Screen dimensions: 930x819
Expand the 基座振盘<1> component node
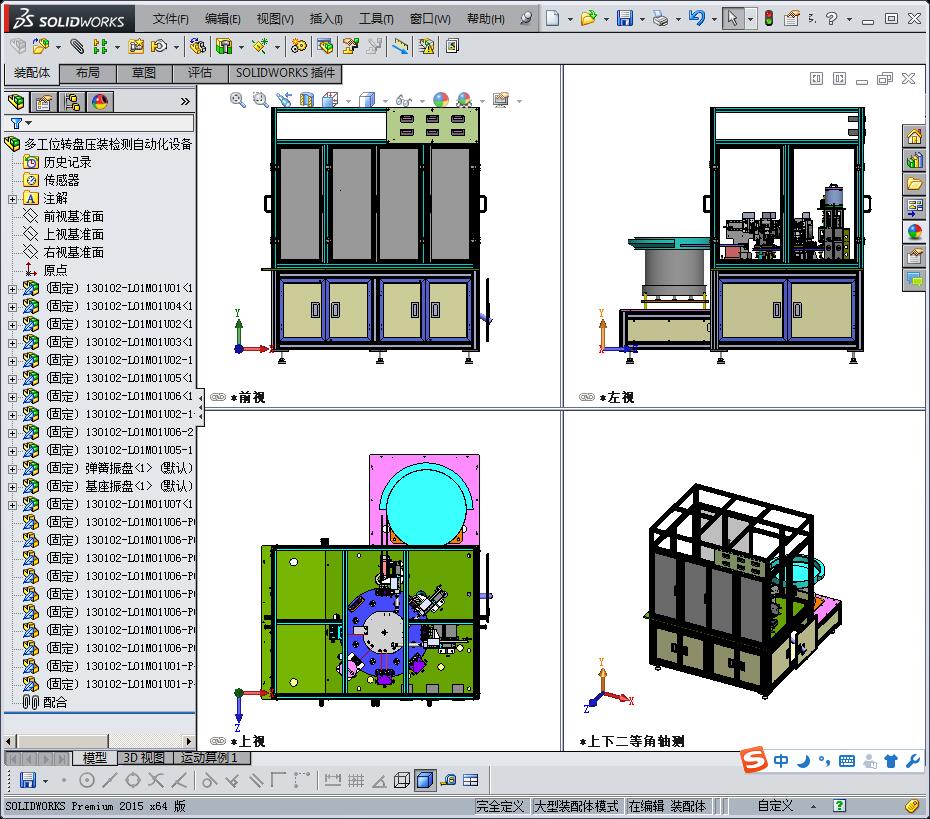[12, 487]
